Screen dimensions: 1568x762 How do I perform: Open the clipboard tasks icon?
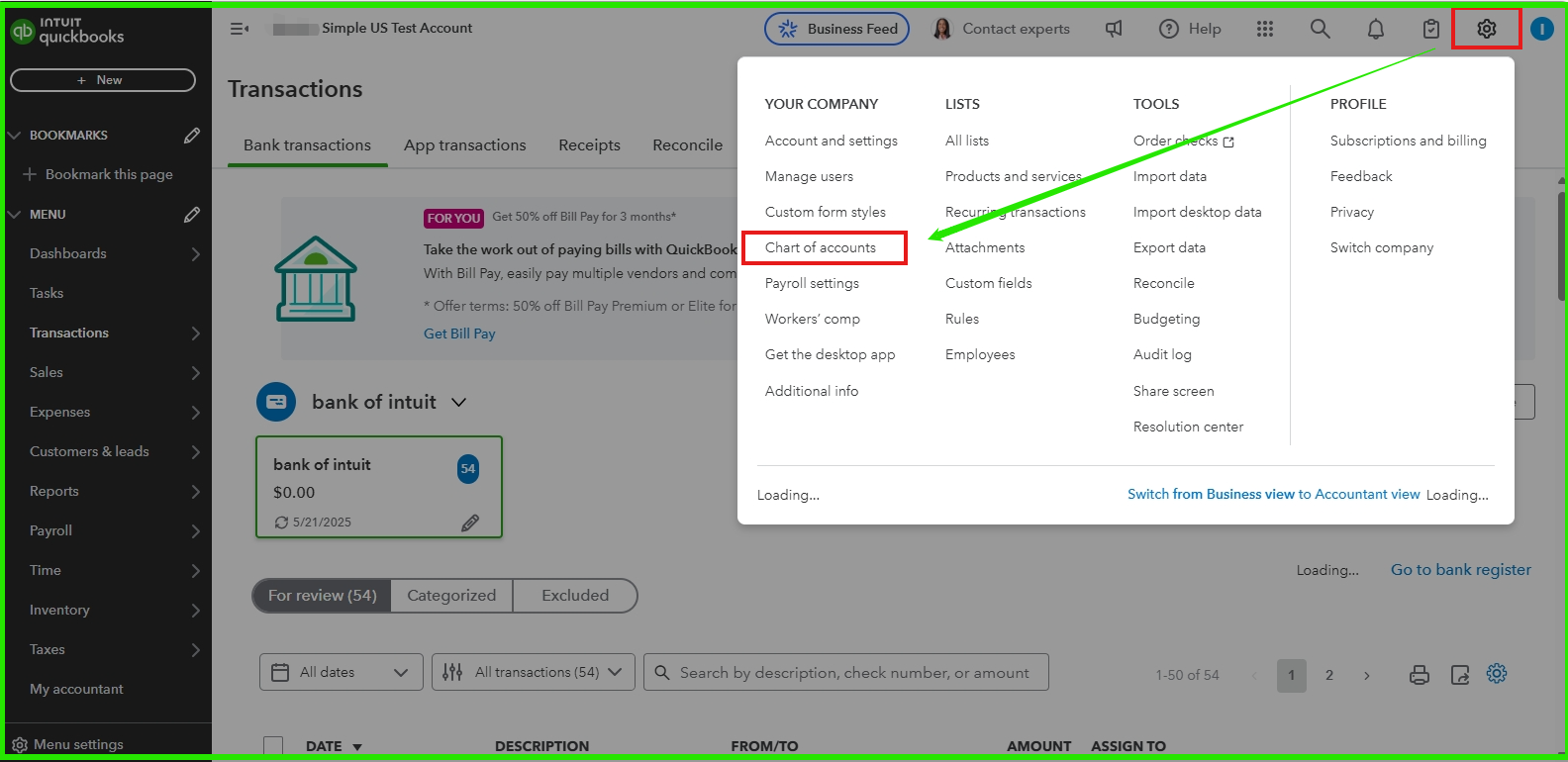(x=1431, y=29)
